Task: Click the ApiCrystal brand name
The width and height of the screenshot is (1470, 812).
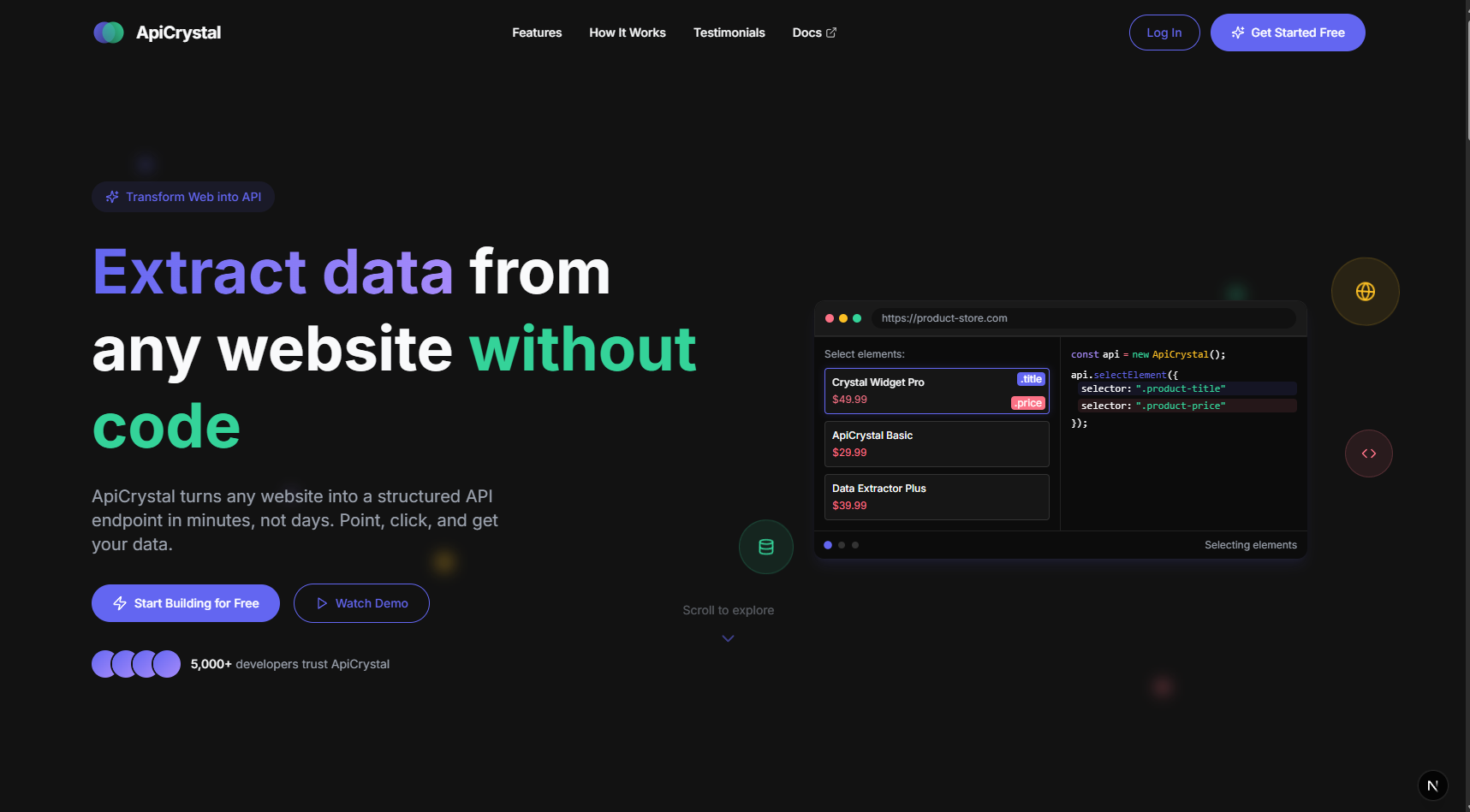Action: click(178, 33)
